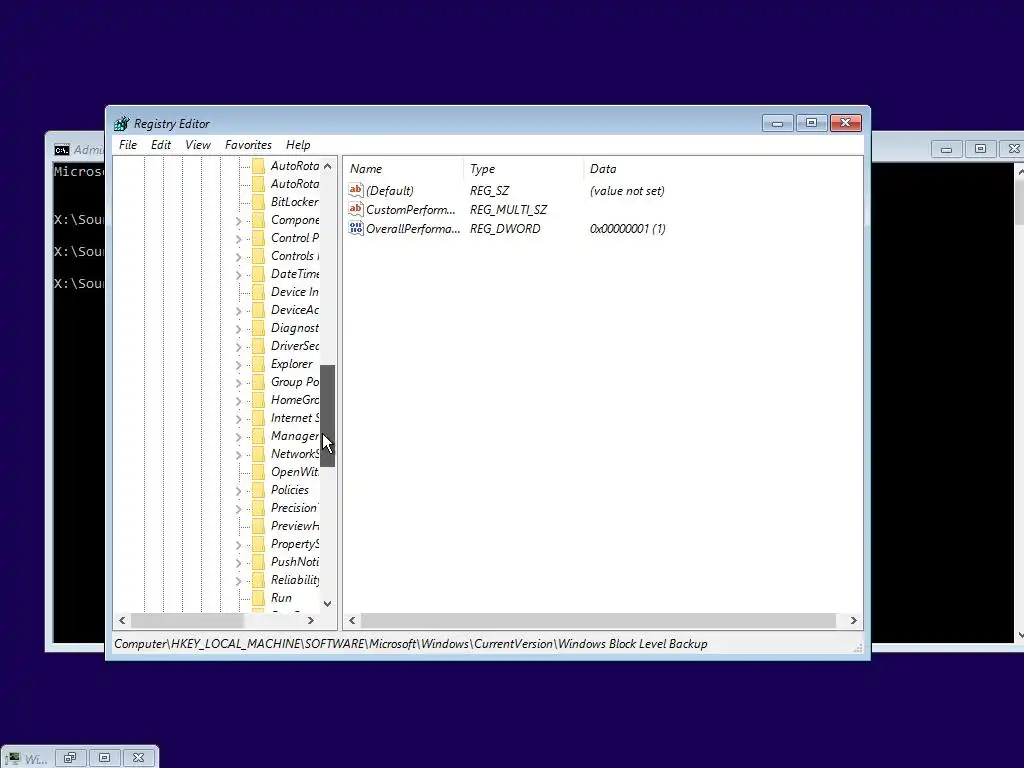
Task: Maximize the Registry Editor window
Action: point(811,123)
